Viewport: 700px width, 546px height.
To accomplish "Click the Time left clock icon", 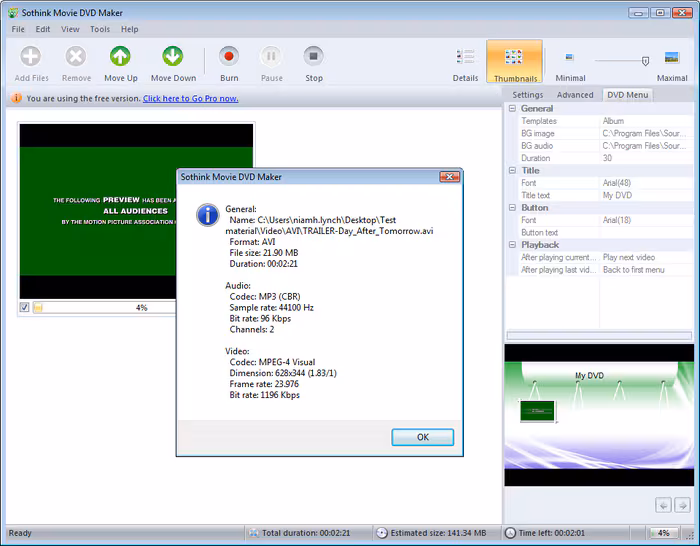I will [510, 533].
